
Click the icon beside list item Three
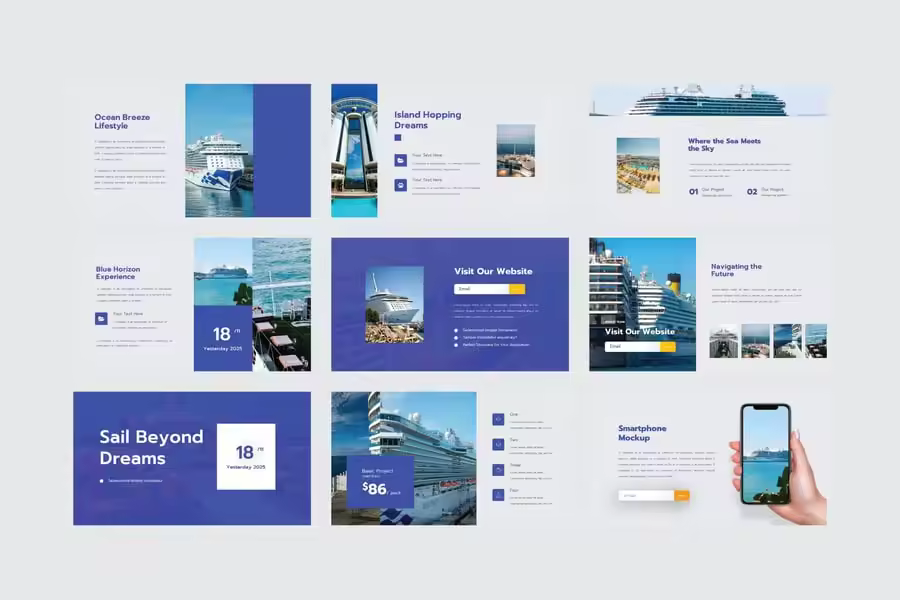[498, 469]
